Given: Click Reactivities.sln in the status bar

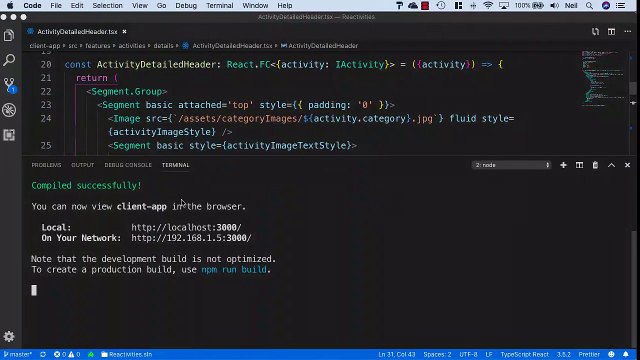Looking at the screenshot, I should tap(127, 354).
